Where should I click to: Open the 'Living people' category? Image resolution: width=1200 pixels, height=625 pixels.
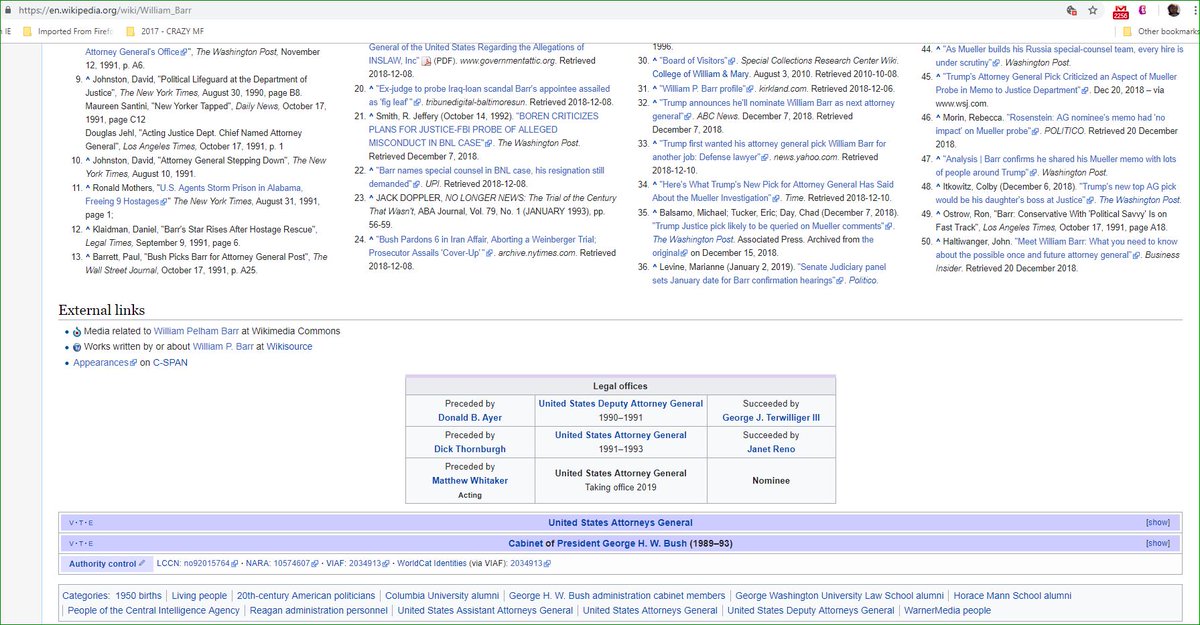199,595
